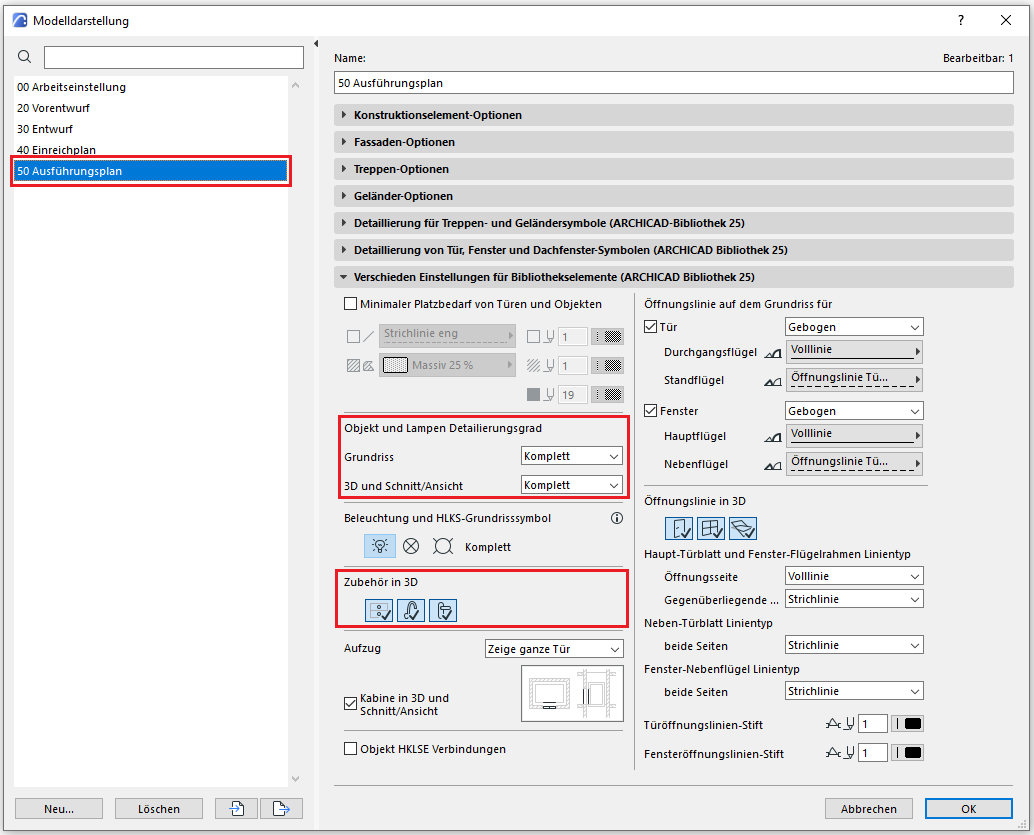
Task: Select the crossed-circle lighting symbol icon
Action: click(410, 546)
